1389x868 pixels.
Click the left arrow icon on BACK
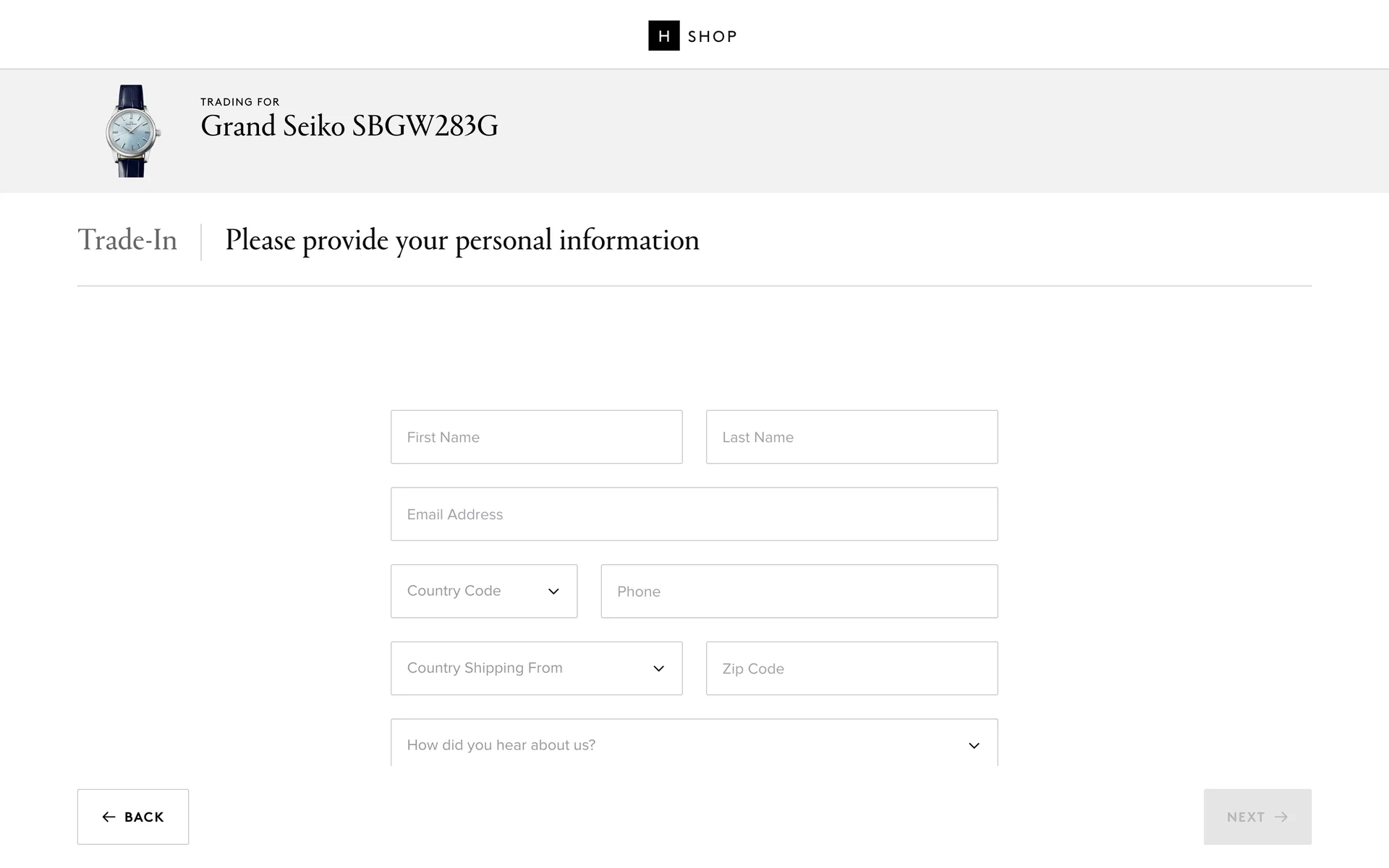(109, 817)
